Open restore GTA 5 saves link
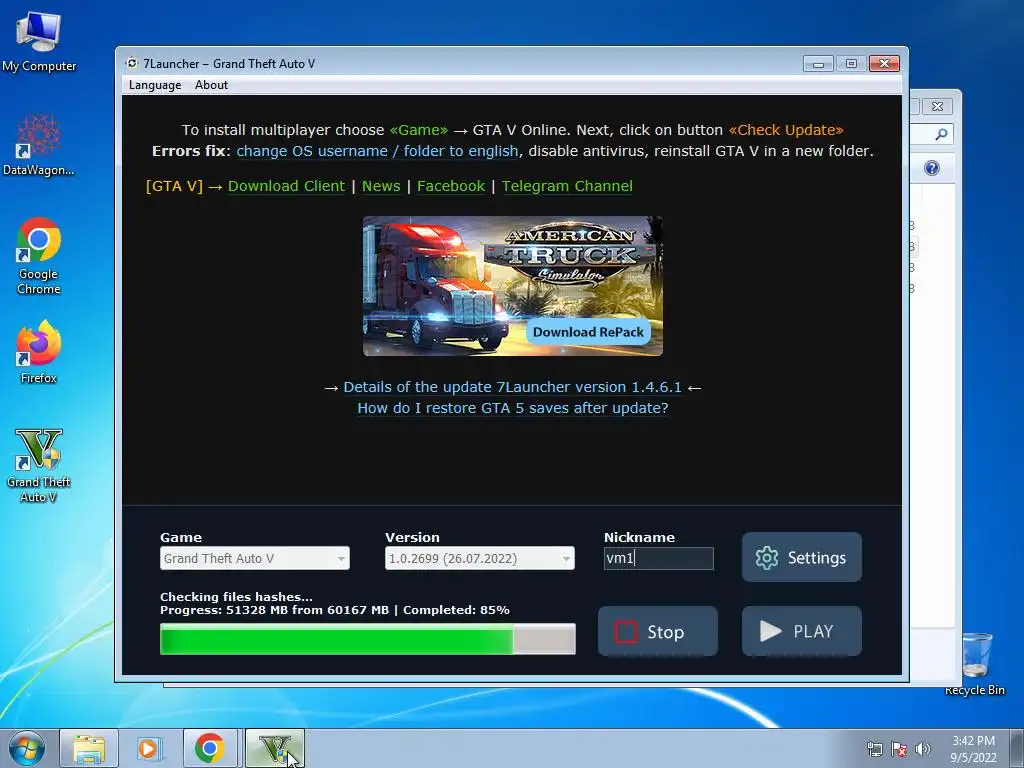1024x768 pixels. pos(513,408)
